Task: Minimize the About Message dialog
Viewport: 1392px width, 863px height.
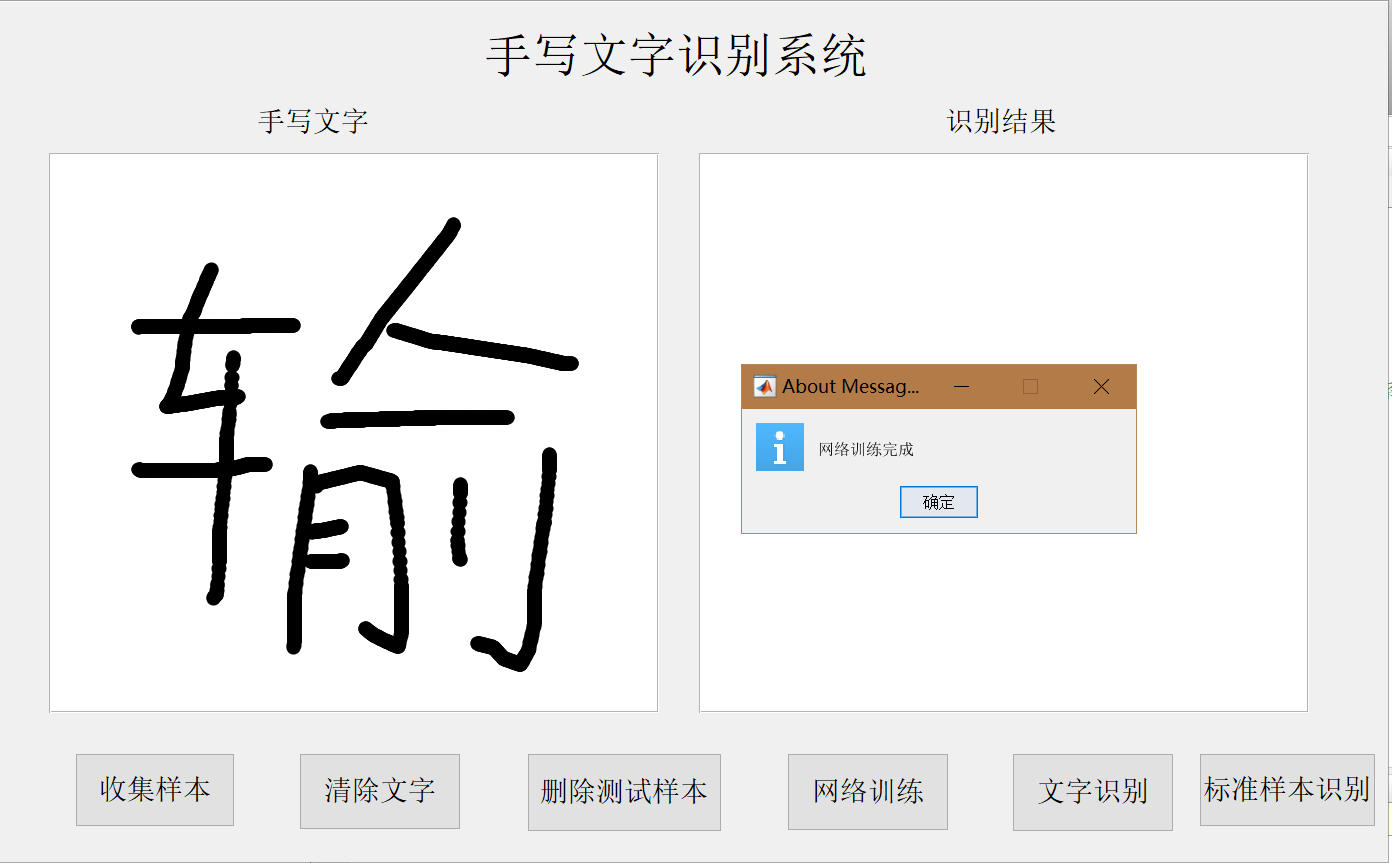Action: (961, 386)
